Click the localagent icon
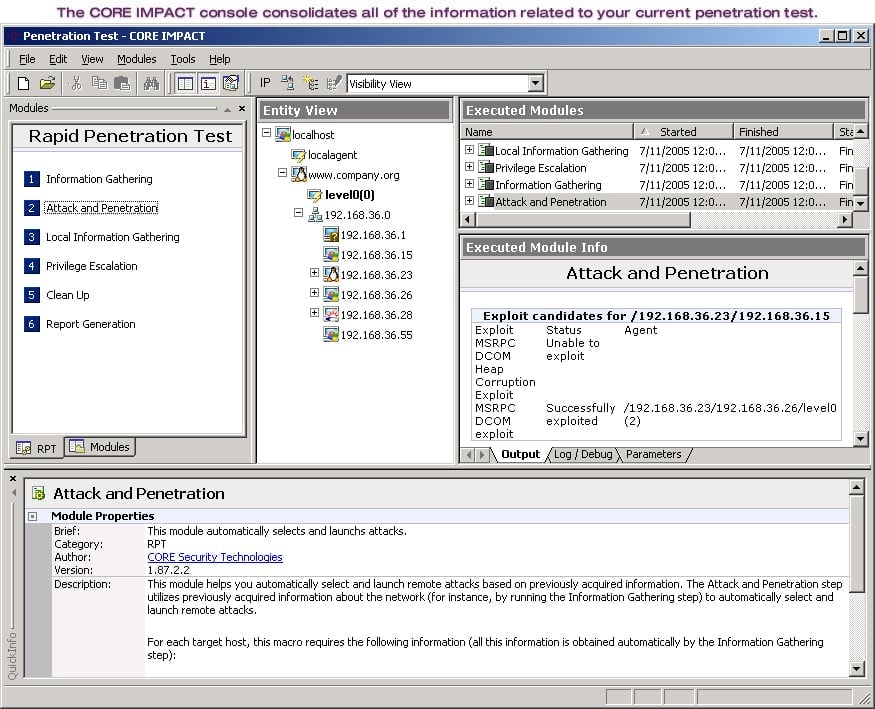 299,155
